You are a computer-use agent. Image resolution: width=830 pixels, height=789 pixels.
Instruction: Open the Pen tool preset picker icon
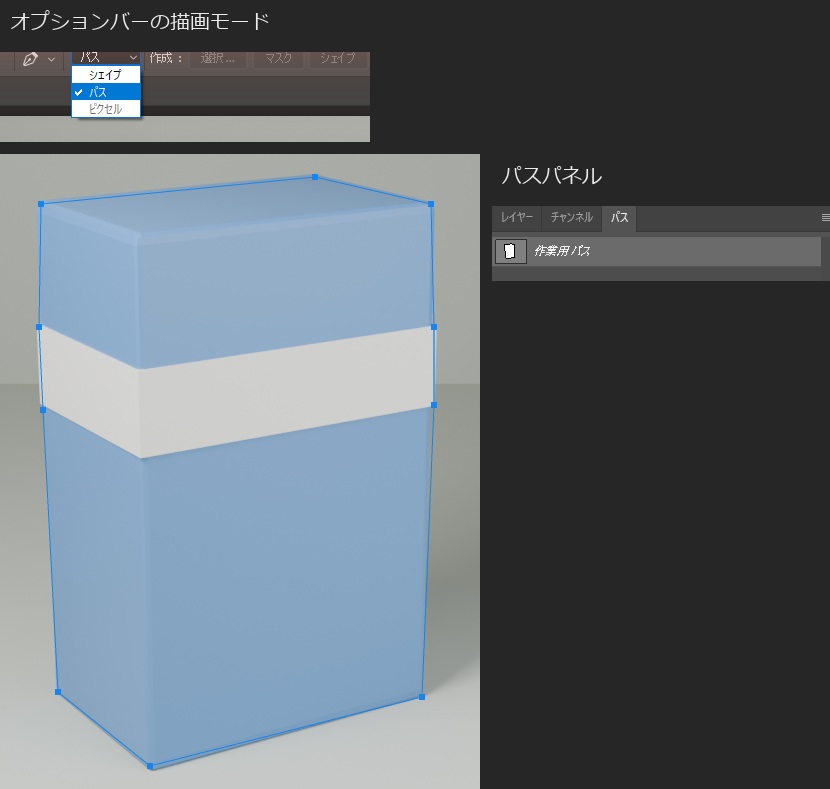[x=30, y=59]
